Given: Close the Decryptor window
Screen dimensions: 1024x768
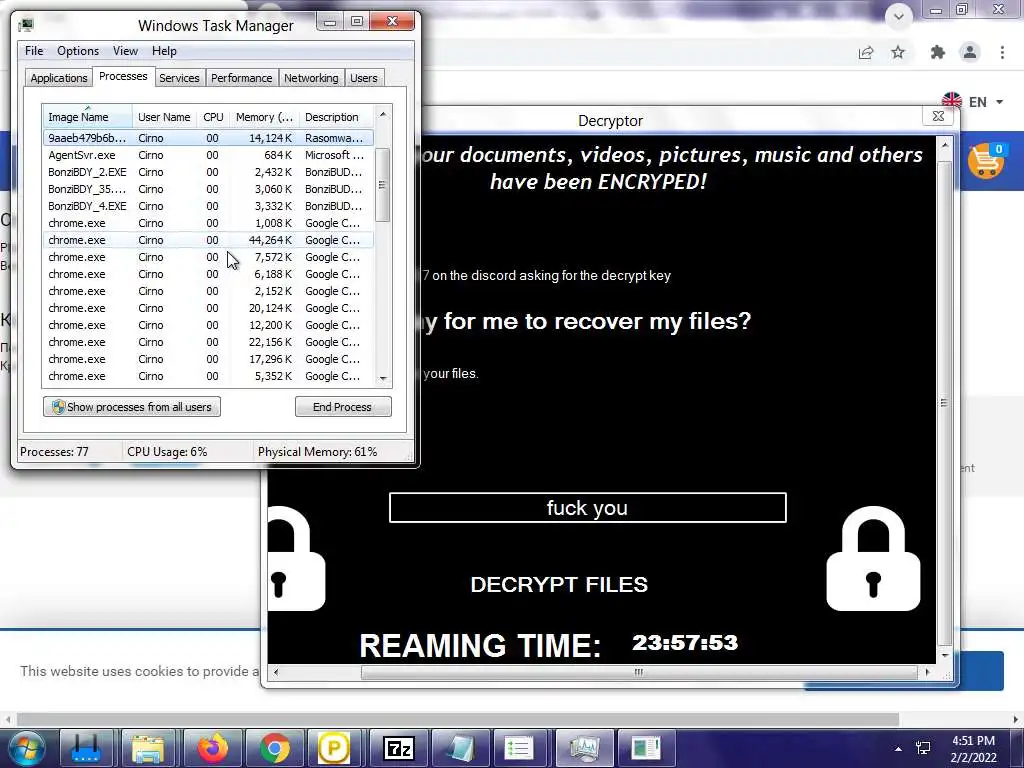Looking at the screenshot, I should click(x=938, y=116).
